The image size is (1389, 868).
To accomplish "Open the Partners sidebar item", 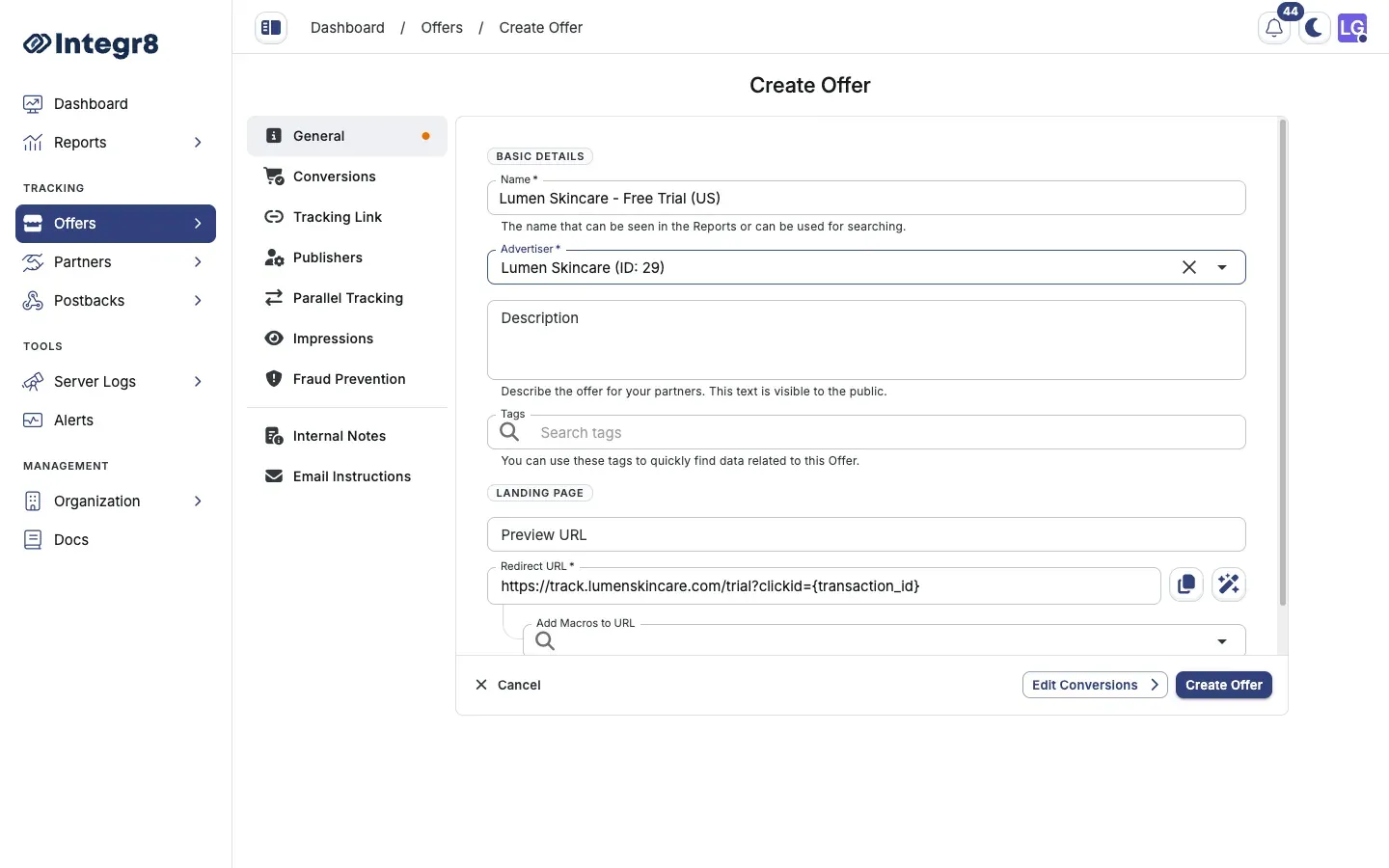I will (x=116, y=262).
